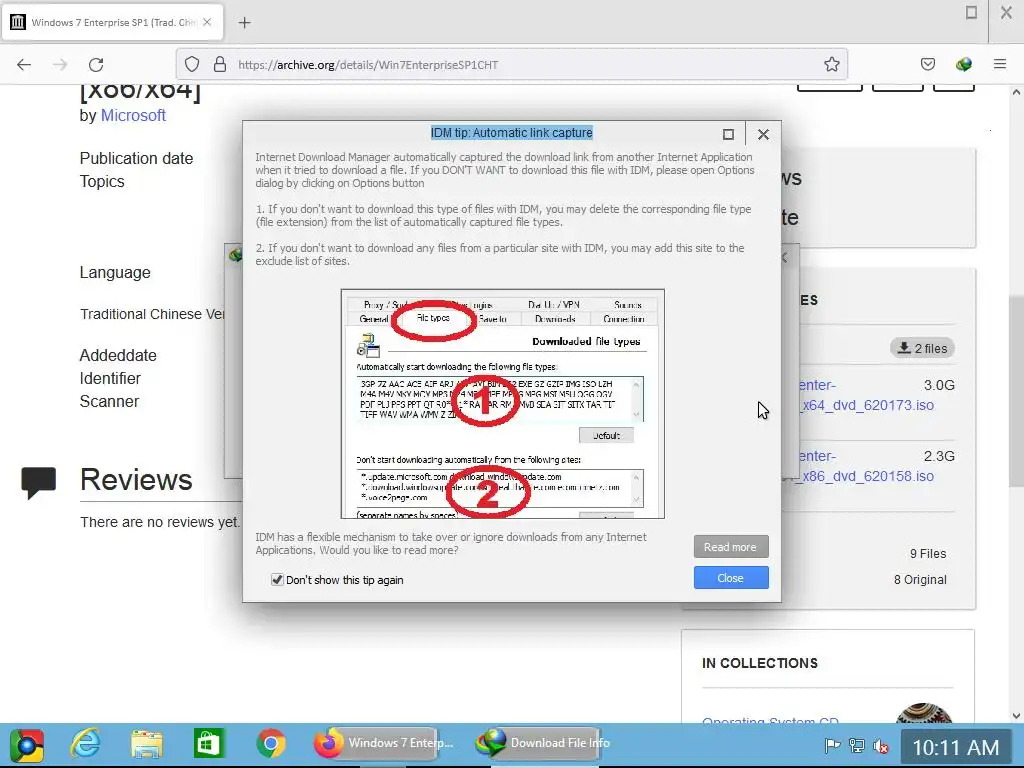This screenshot has height=768, width=1024.
Task: Click the Reviews speech bubble icon
Action: (x=39, y=483)
